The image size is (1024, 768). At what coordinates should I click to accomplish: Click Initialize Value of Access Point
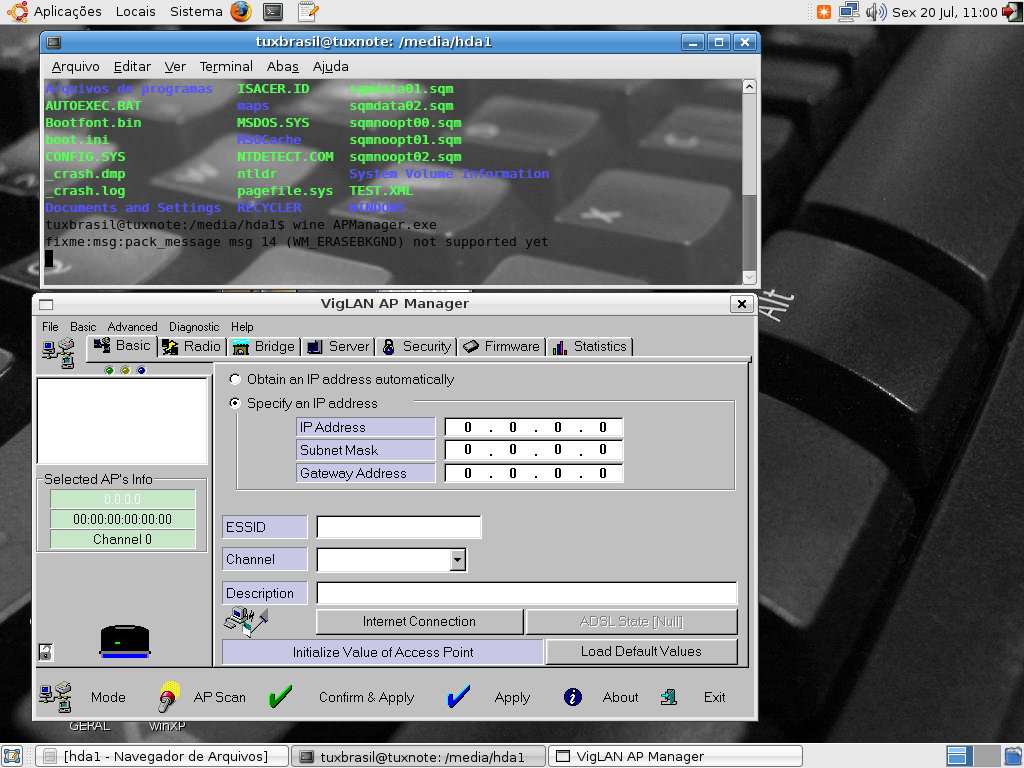pos(383,652)
